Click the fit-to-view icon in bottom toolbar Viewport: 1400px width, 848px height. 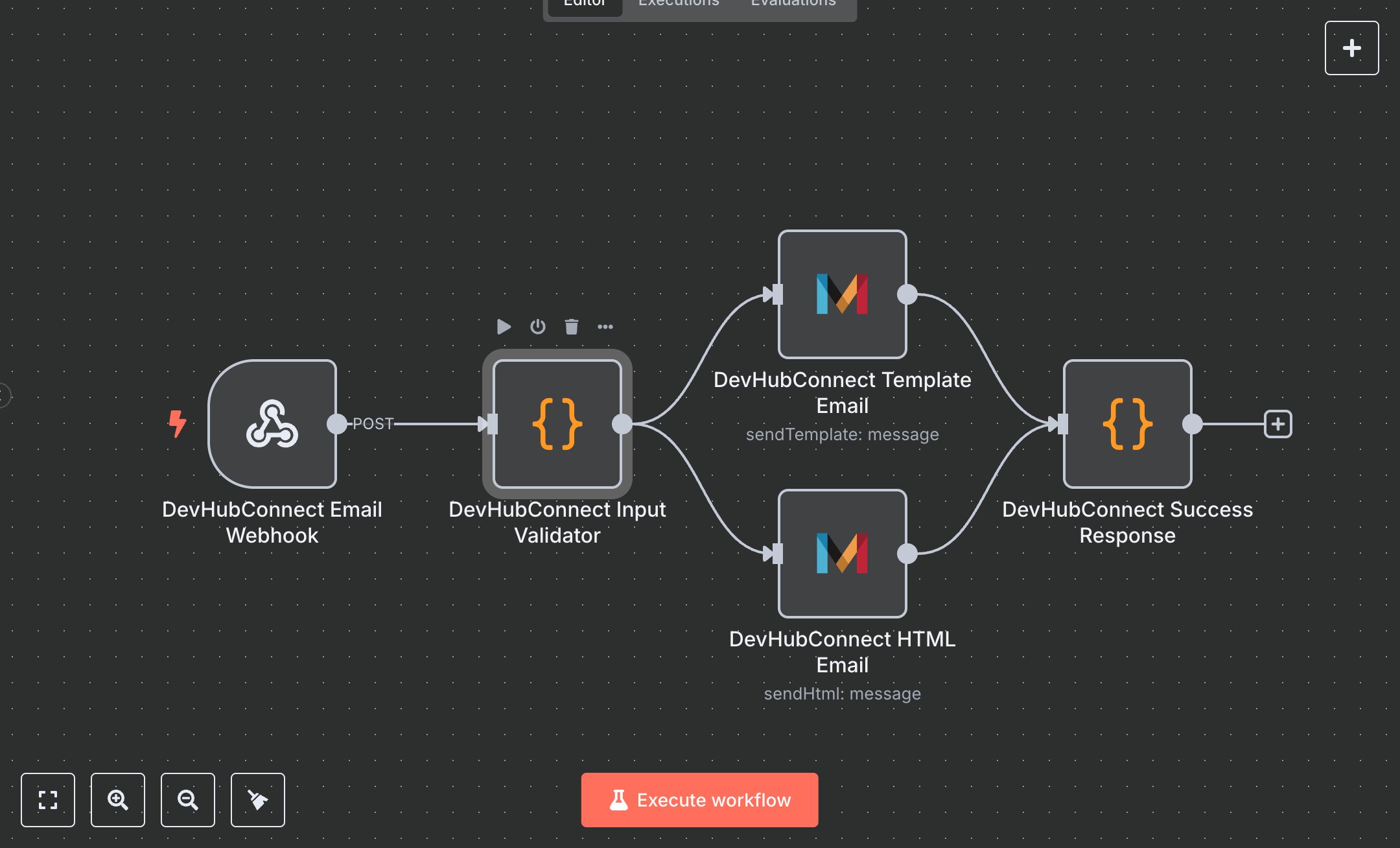48,800
